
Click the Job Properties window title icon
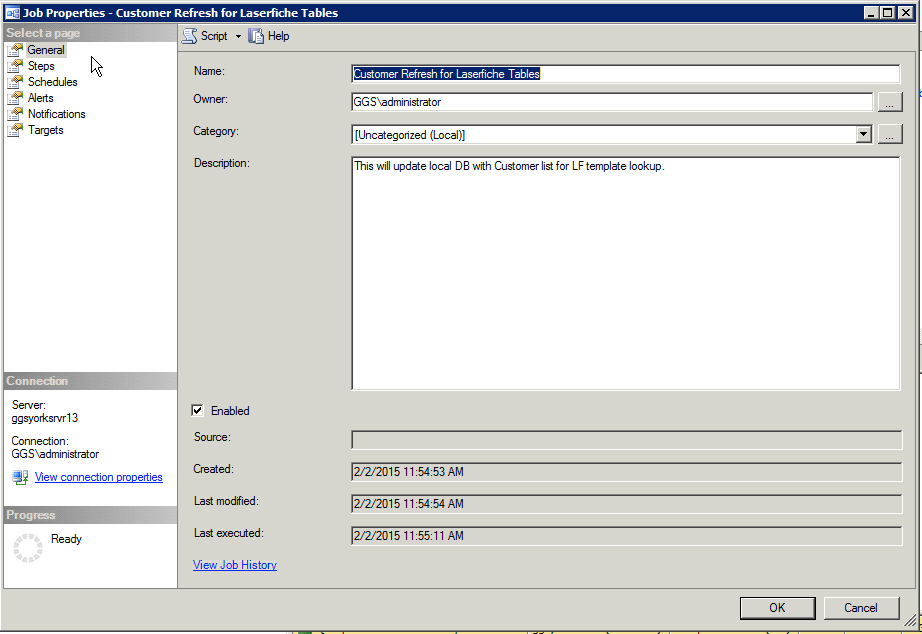coord(12,12)
